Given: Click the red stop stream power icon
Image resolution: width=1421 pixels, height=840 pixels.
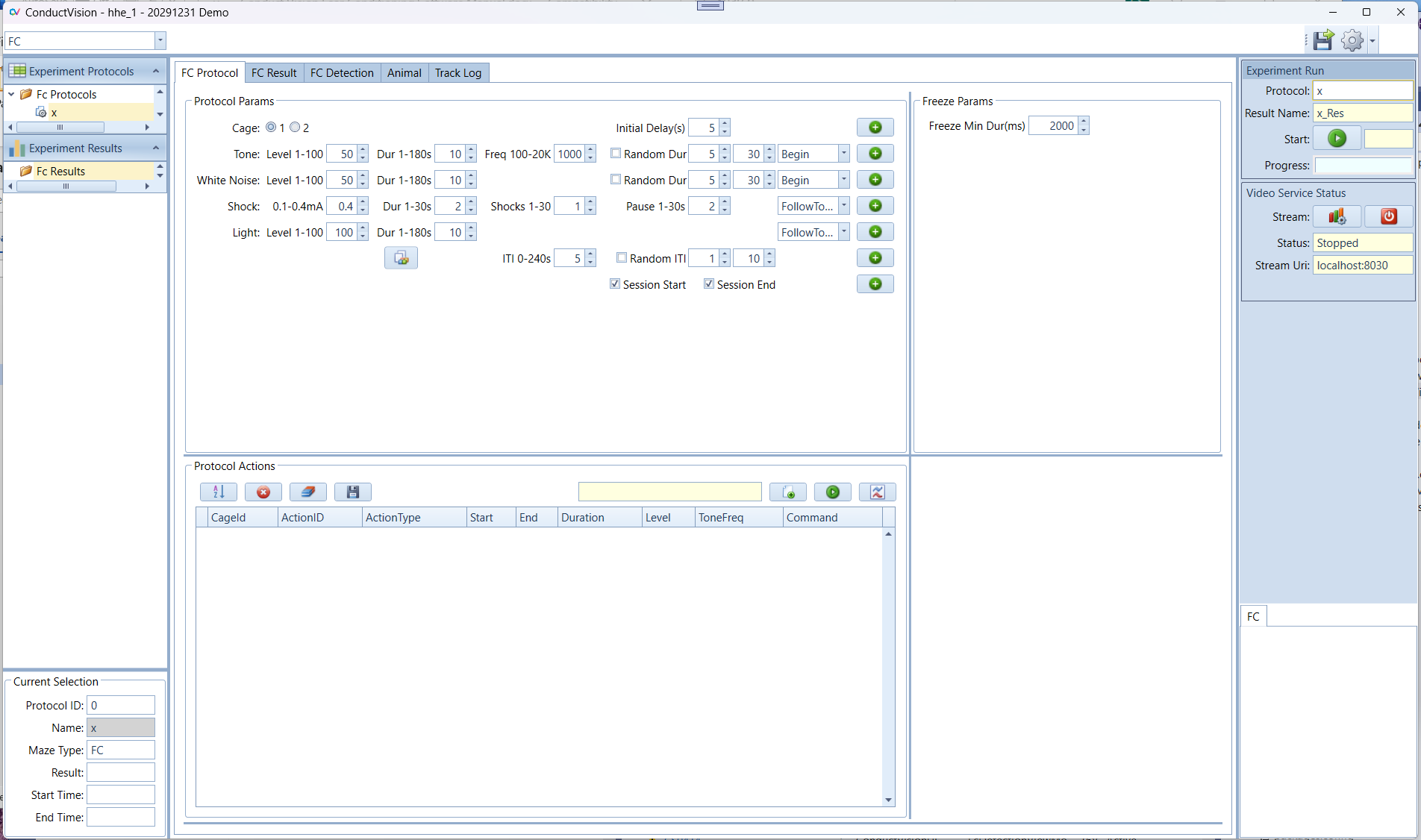Looking at the screenshot, I should pos(1388,216).
